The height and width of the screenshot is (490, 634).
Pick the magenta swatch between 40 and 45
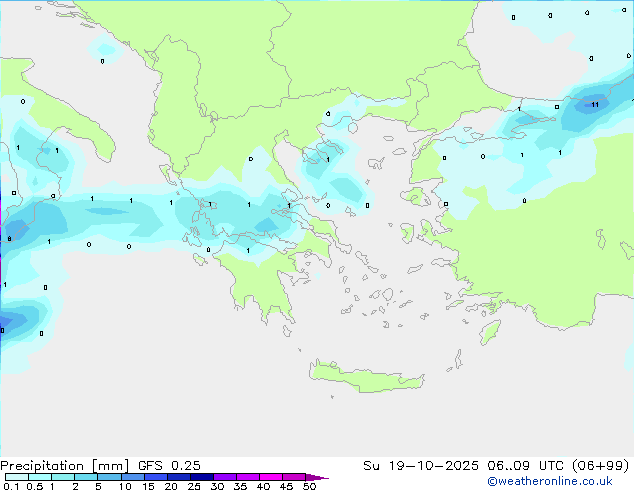pyautogui.click(x=271, y=477)
